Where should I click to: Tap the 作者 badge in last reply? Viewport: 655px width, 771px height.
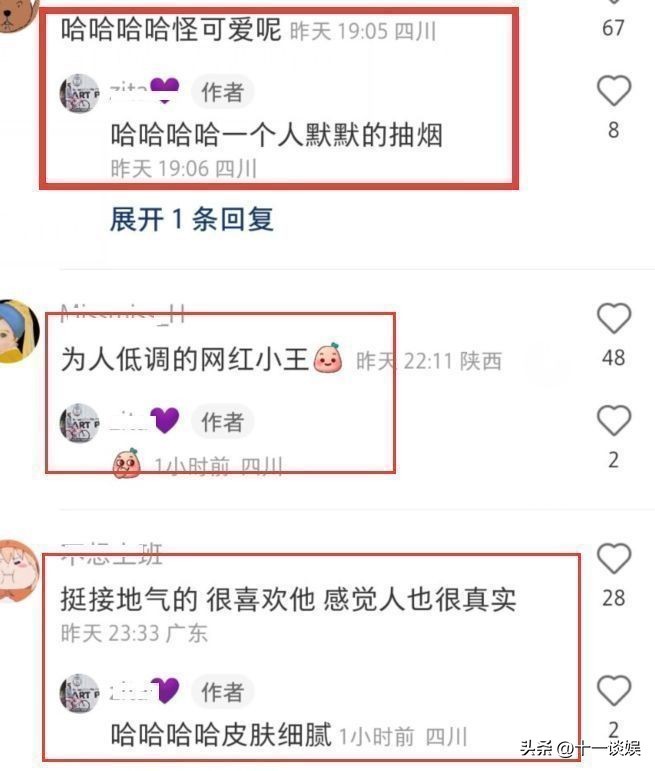223,692
